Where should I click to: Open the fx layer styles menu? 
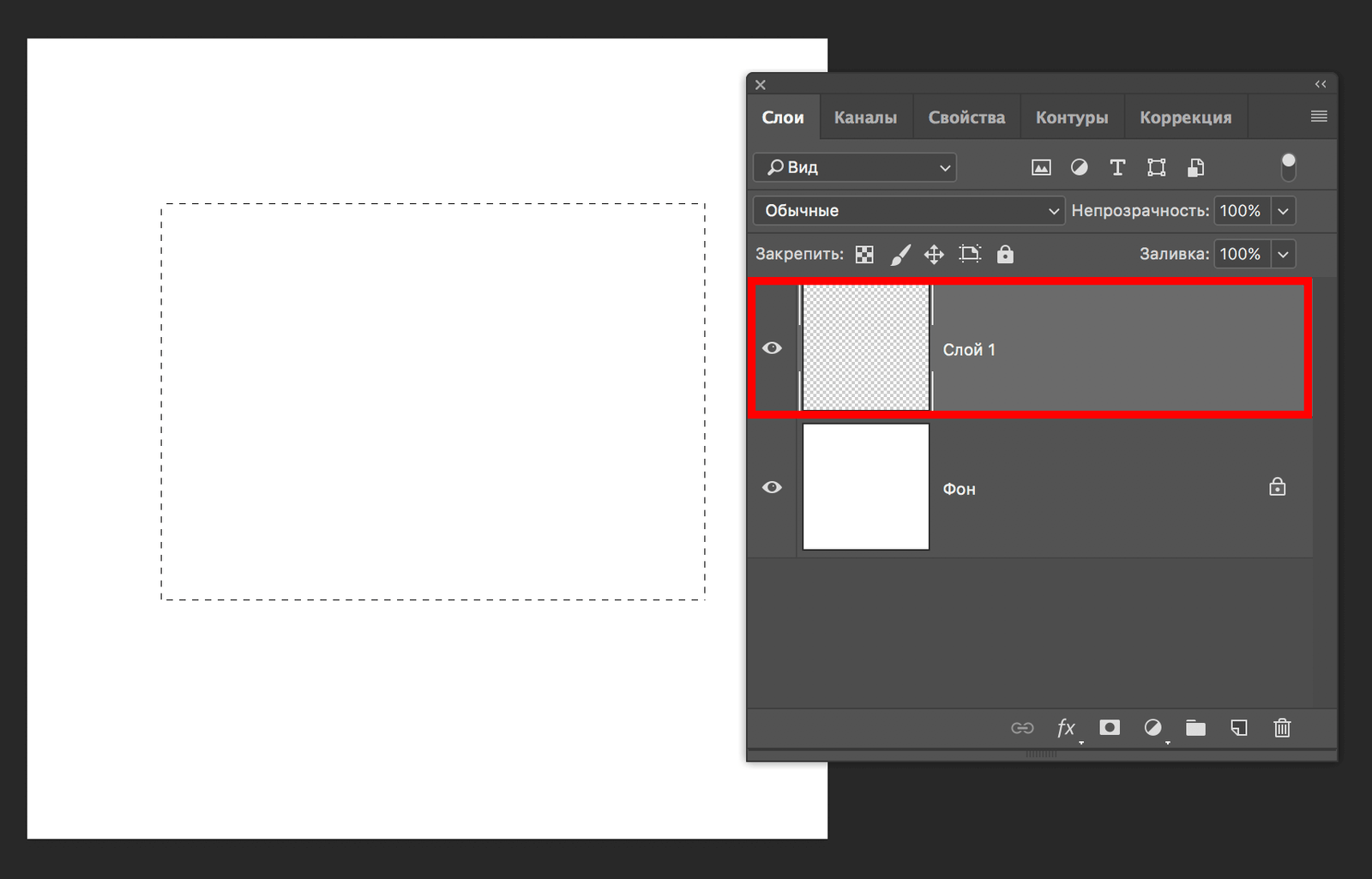[1066, 728]
